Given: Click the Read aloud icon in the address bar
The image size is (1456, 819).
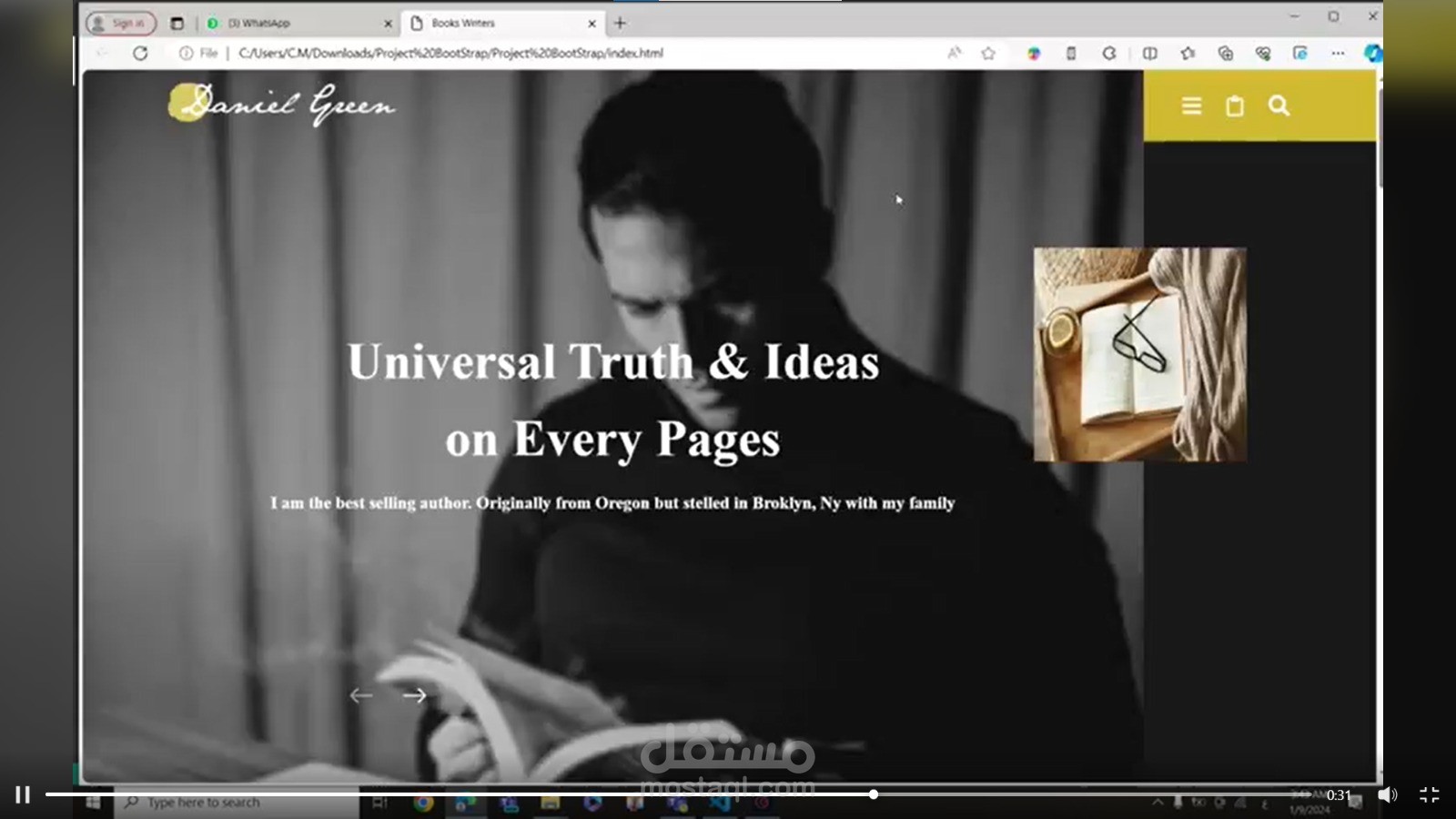Looking at the screenshot, I should pos(954,53).
